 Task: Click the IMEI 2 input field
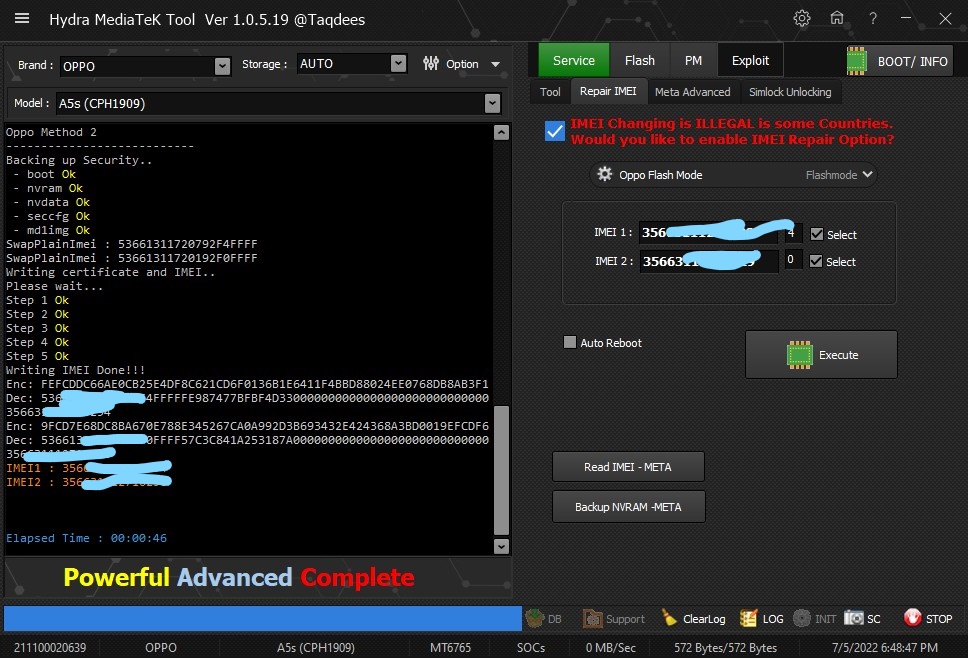pos(708,261)
